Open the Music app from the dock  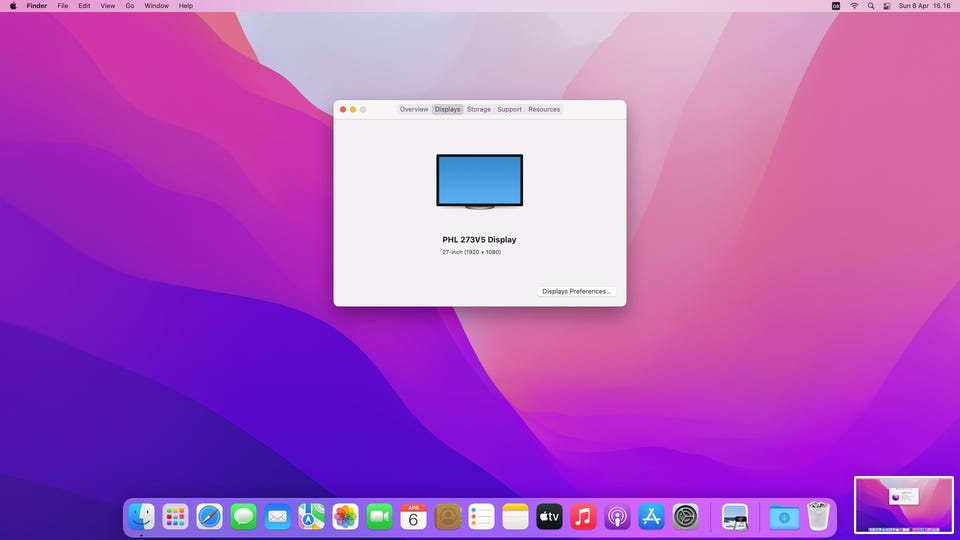[x=583, y=516]
